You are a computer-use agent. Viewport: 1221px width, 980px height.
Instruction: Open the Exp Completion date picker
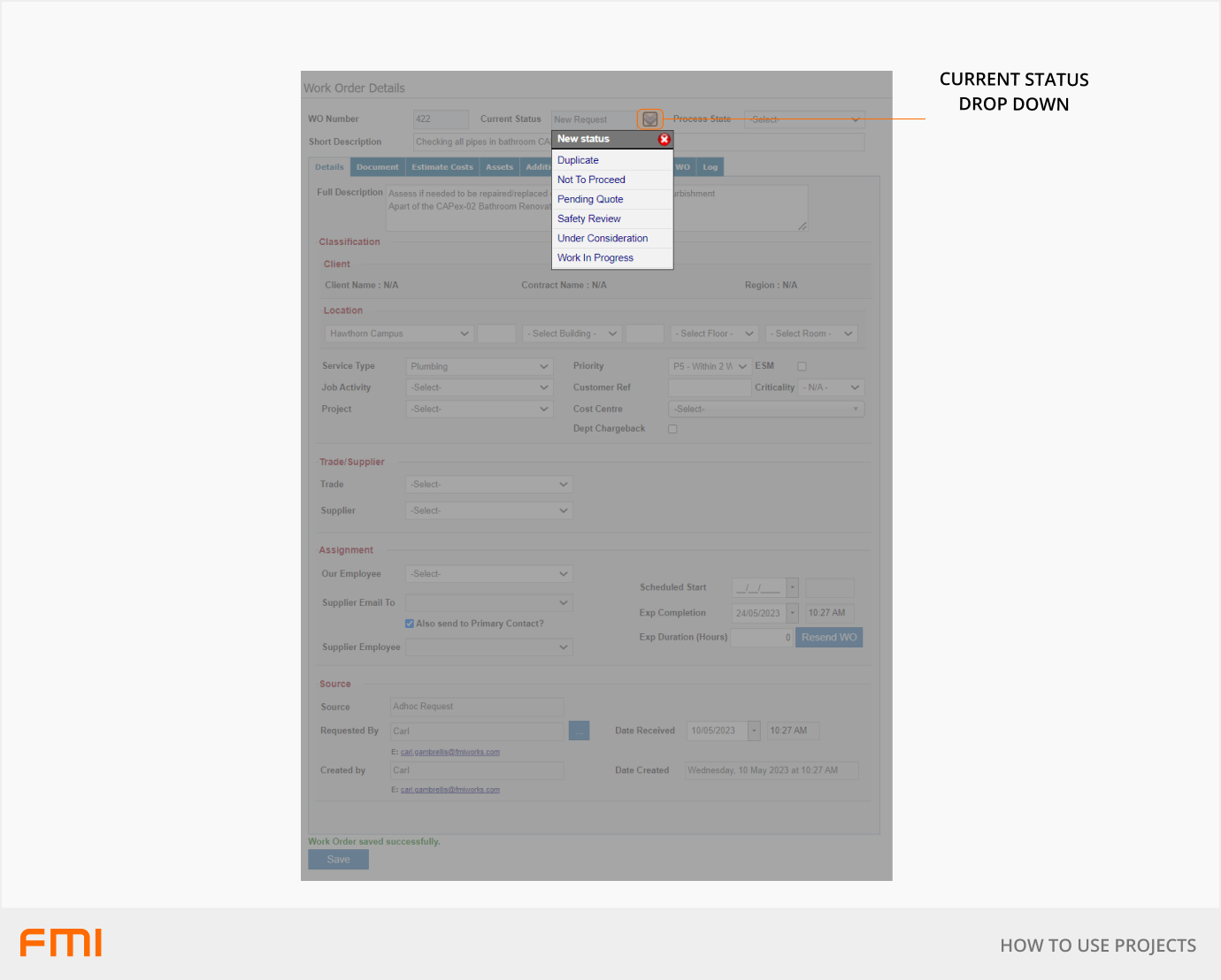coord(792,613)
